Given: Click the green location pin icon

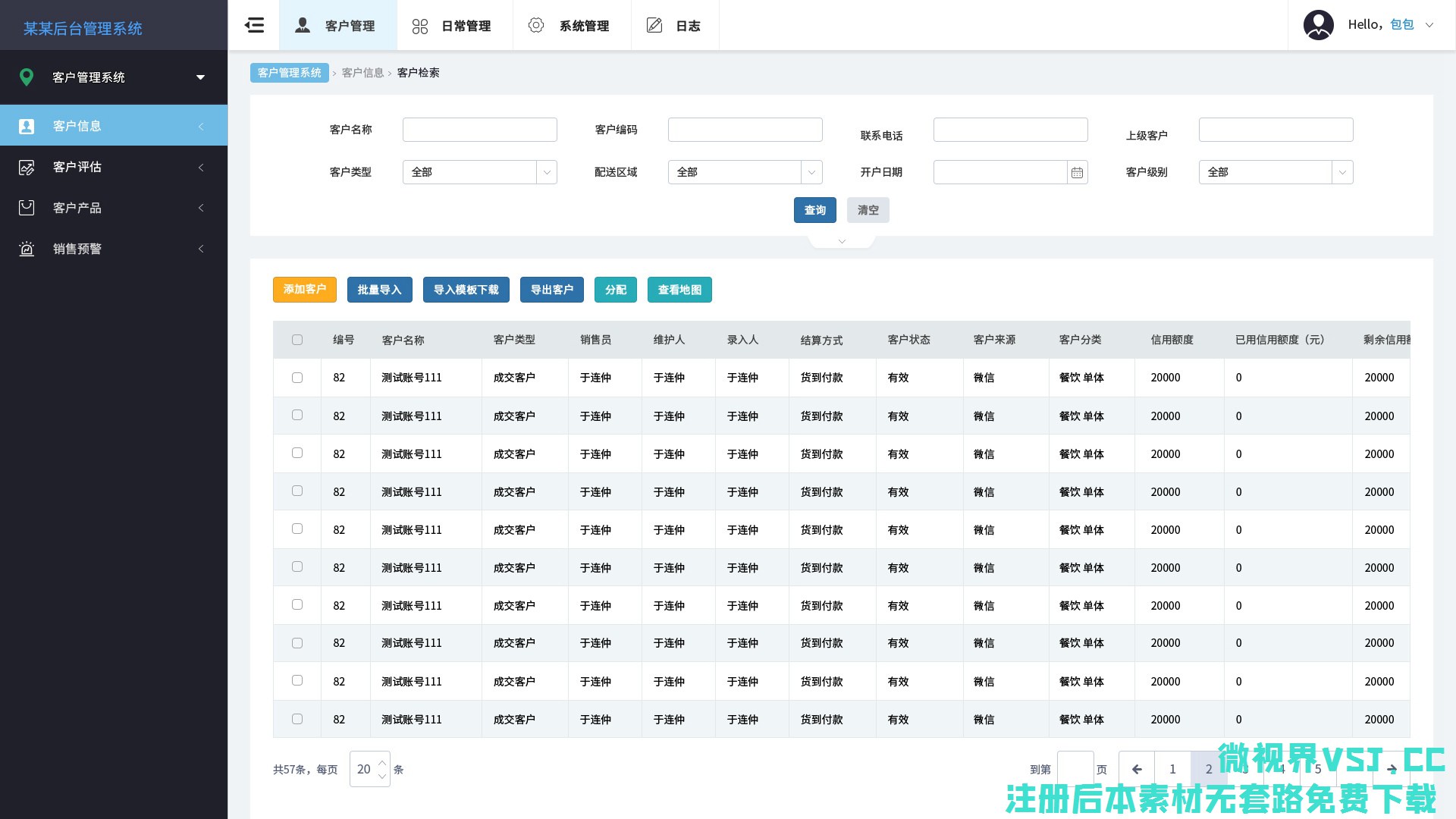Looking at the screenshot, I should (x=27, y=77).
